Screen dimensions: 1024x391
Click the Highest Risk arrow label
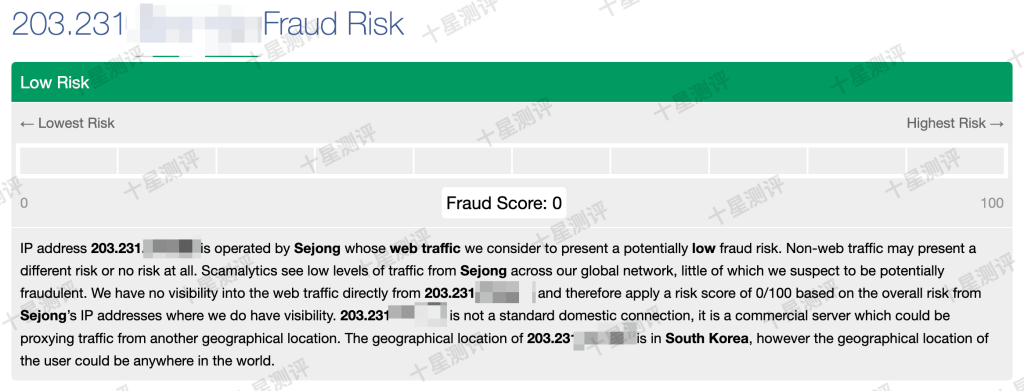(955, 123)
